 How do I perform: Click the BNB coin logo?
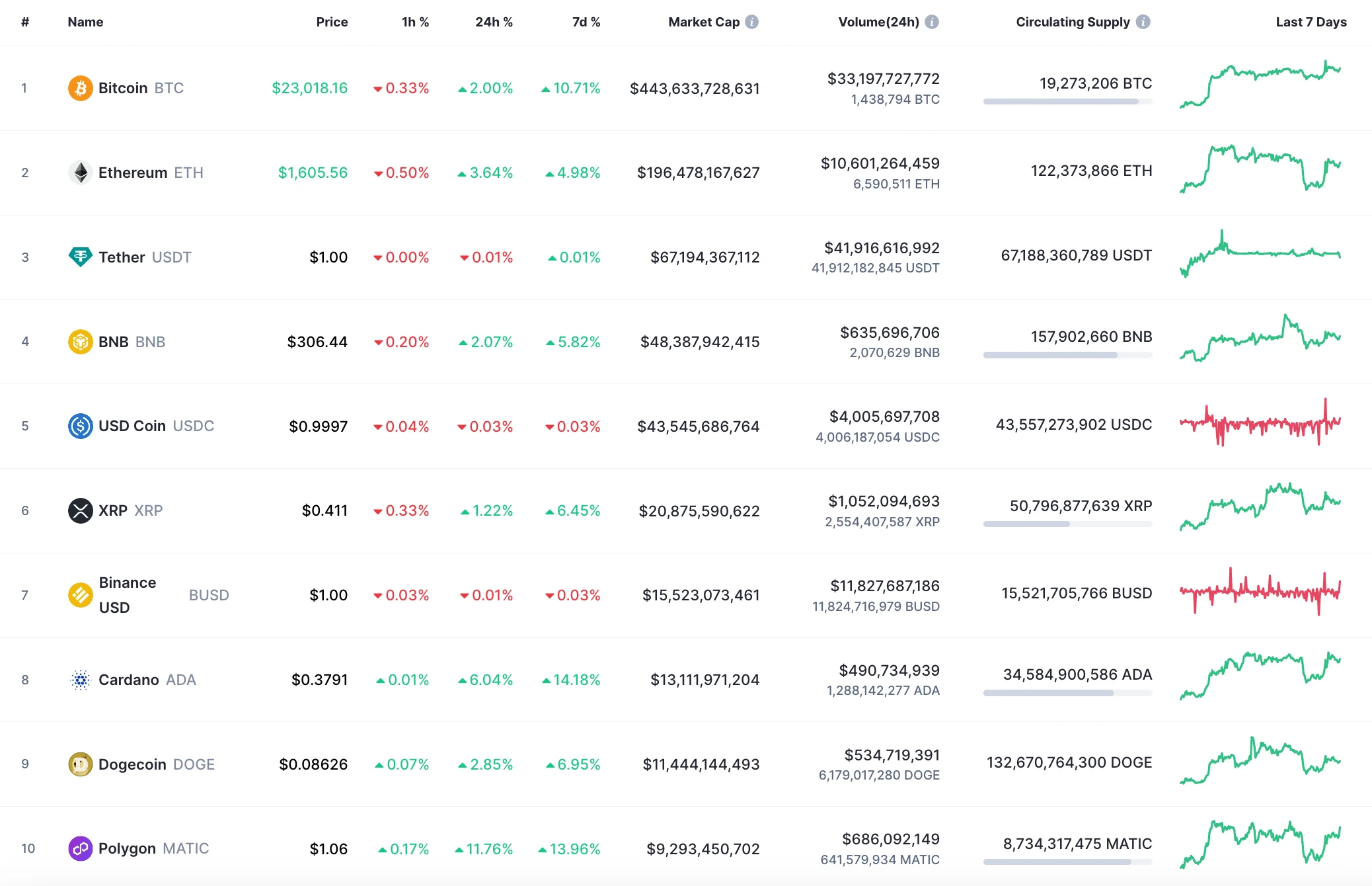[80, 341]
